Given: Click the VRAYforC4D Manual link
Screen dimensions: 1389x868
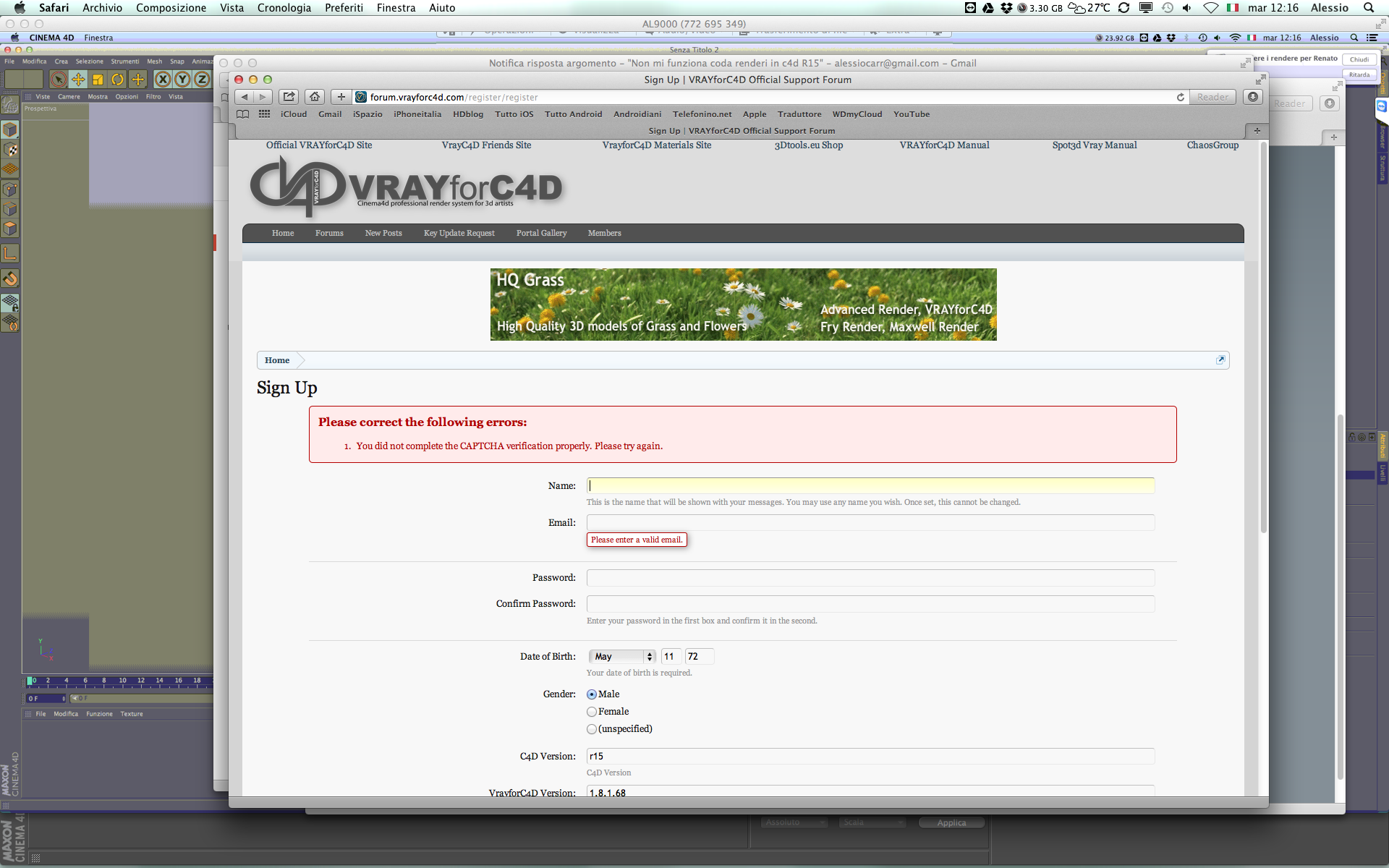Looking at the screenshot, I should (944, 145).
